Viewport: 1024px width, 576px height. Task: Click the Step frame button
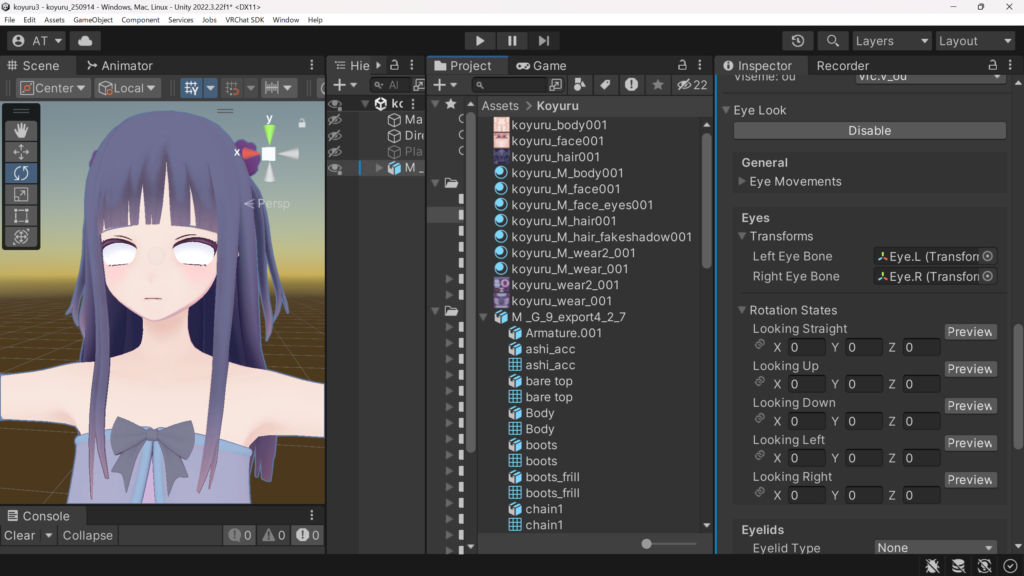coord(543,41)
